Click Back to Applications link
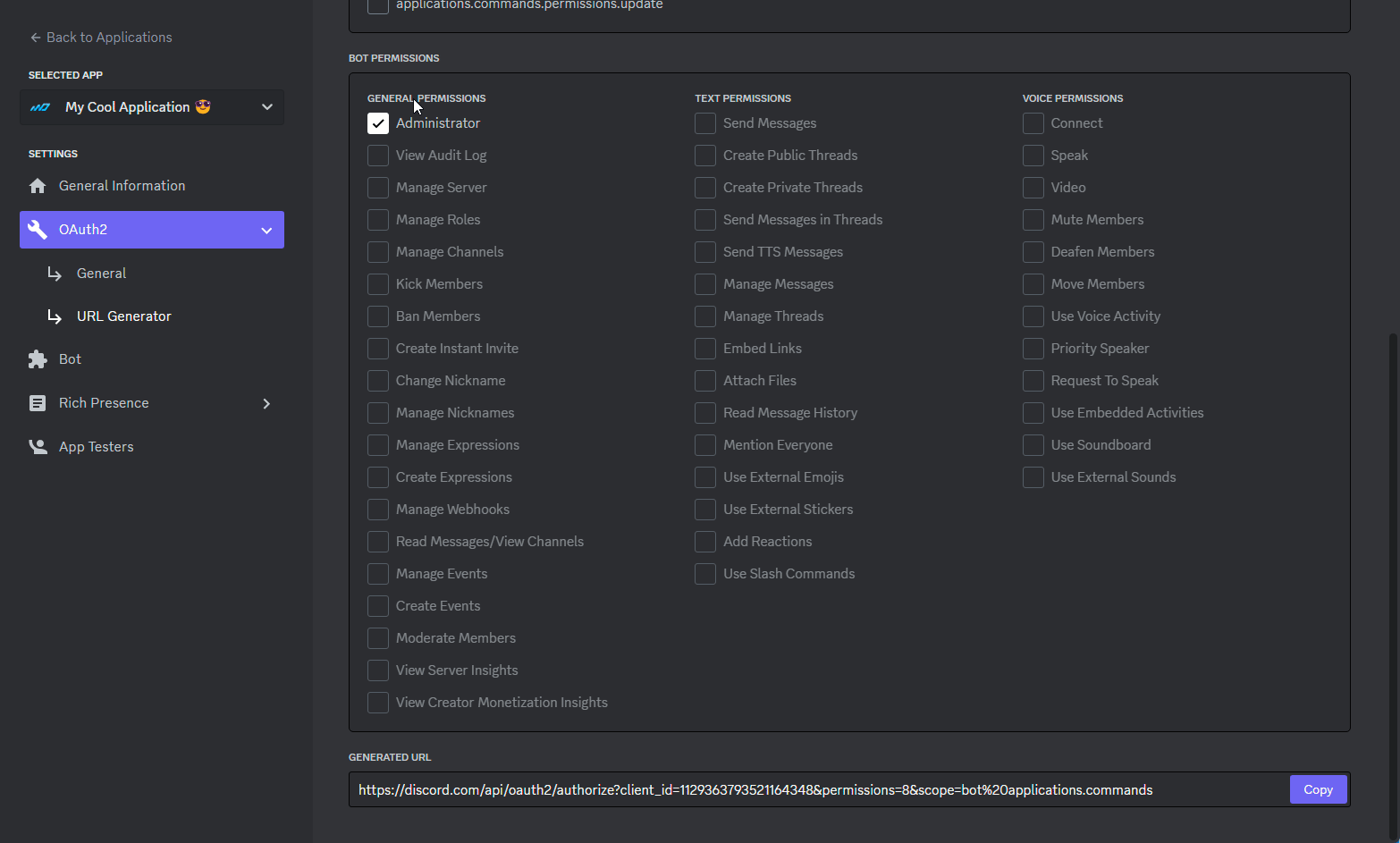1400x843 pixels. [101, 38]
